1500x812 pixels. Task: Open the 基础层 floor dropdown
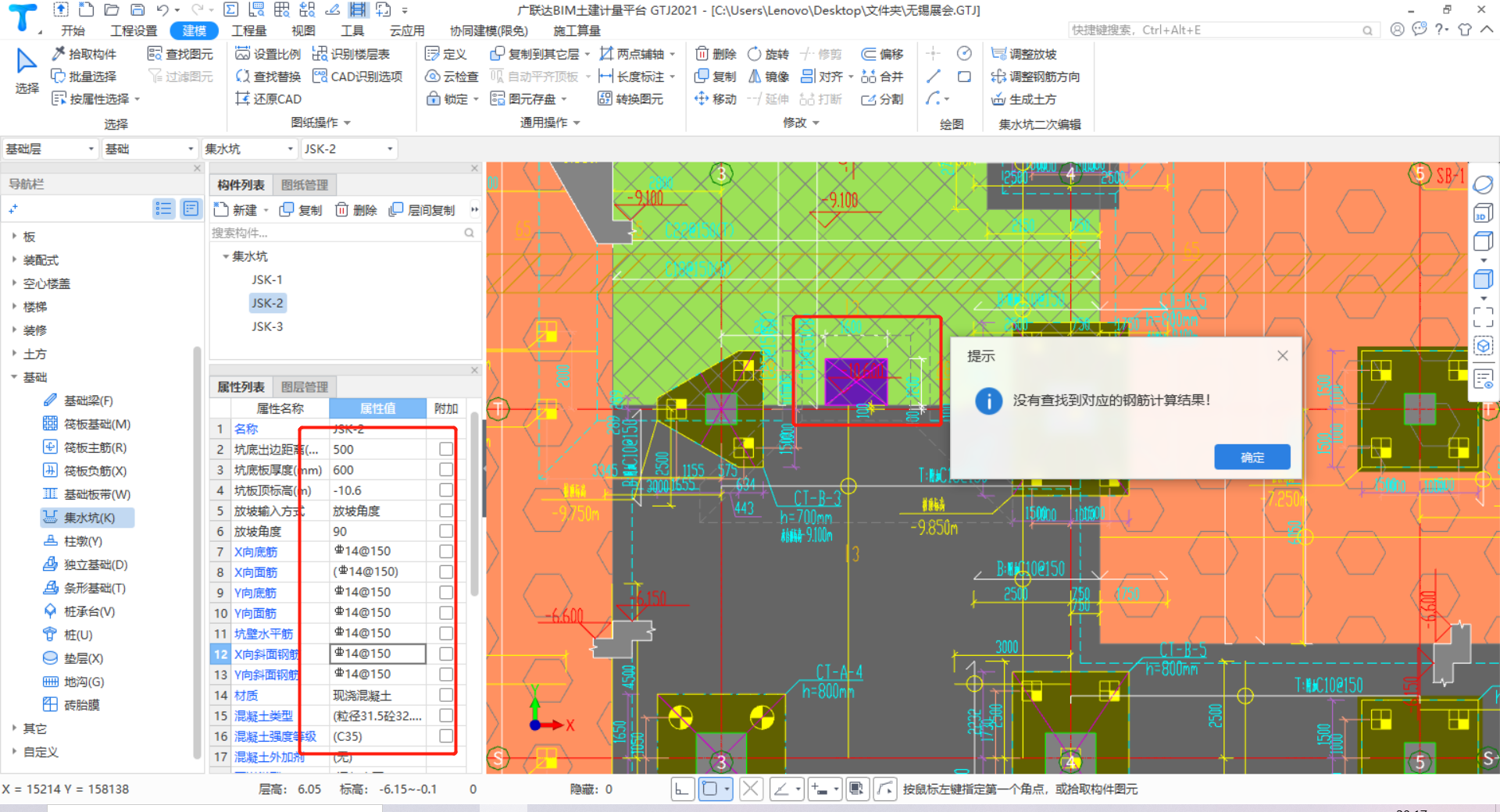click(50, 148)
